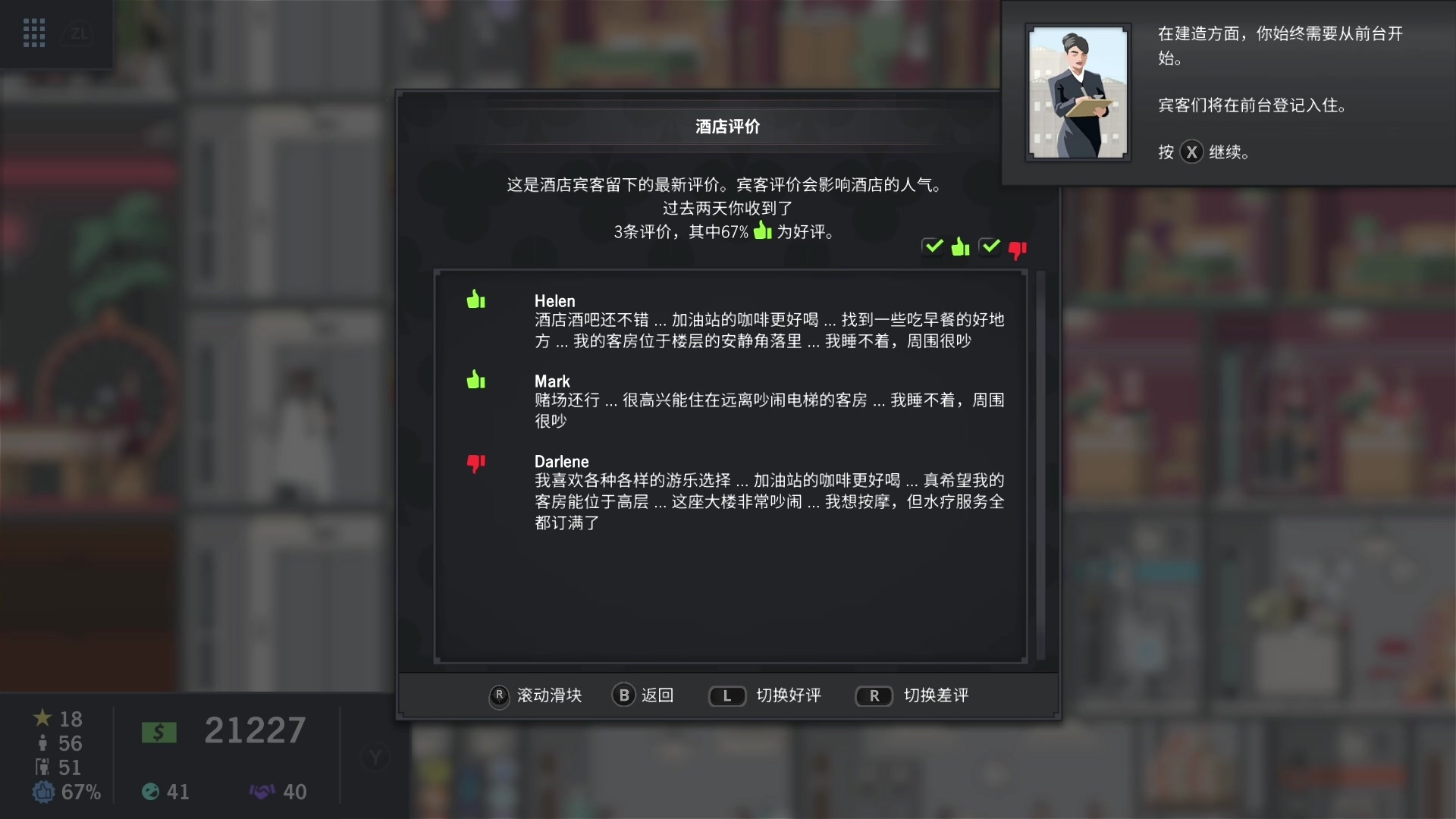
Task: Toggle the positive reviews checkbox
Action: pos(934,246)
